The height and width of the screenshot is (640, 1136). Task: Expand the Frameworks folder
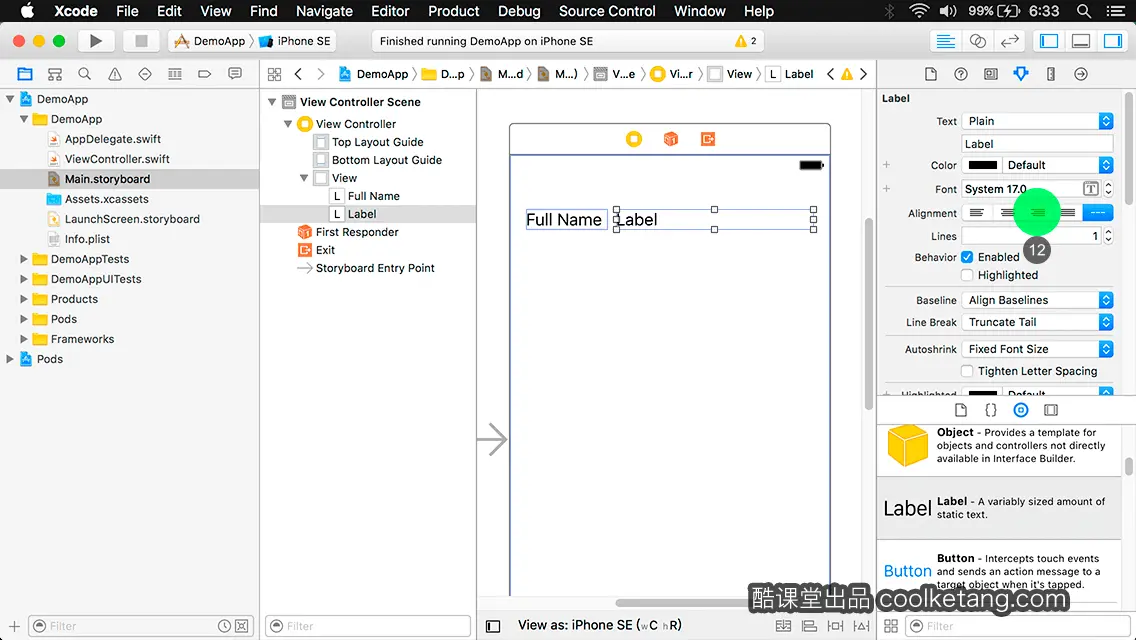click(x=23, y=339)
